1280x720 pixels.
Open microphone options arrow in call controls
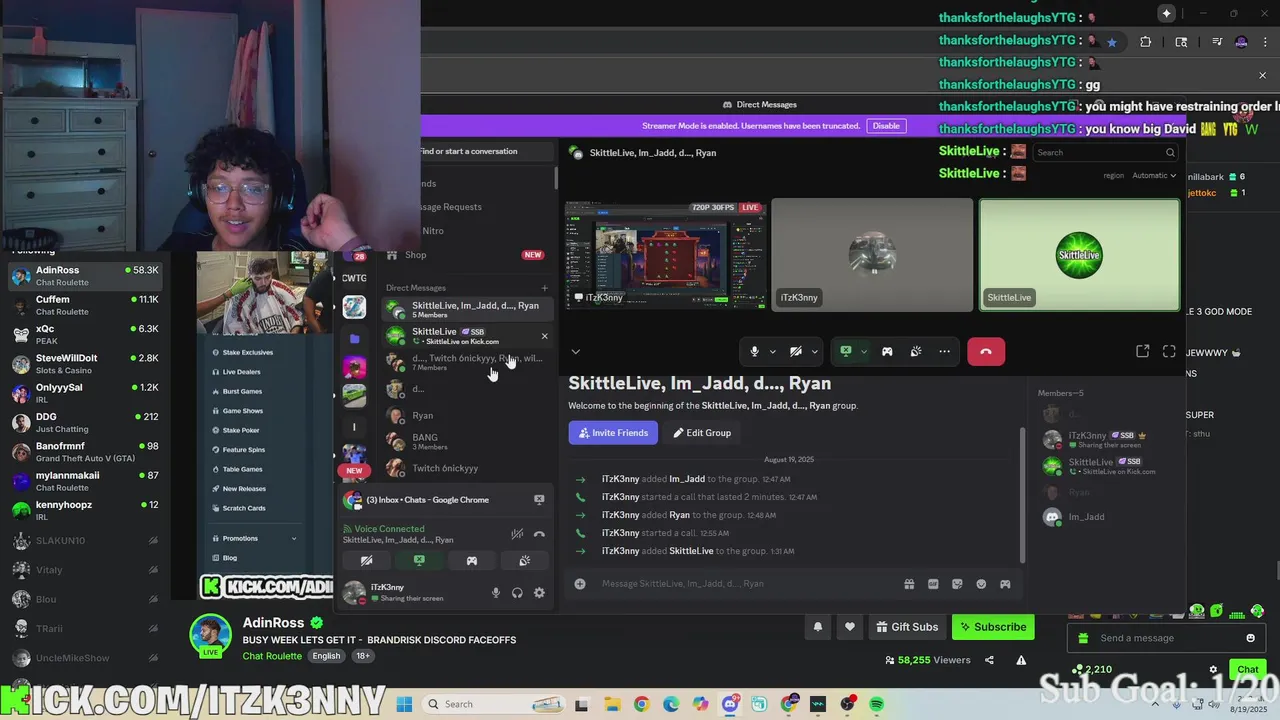tap(772, 352)
